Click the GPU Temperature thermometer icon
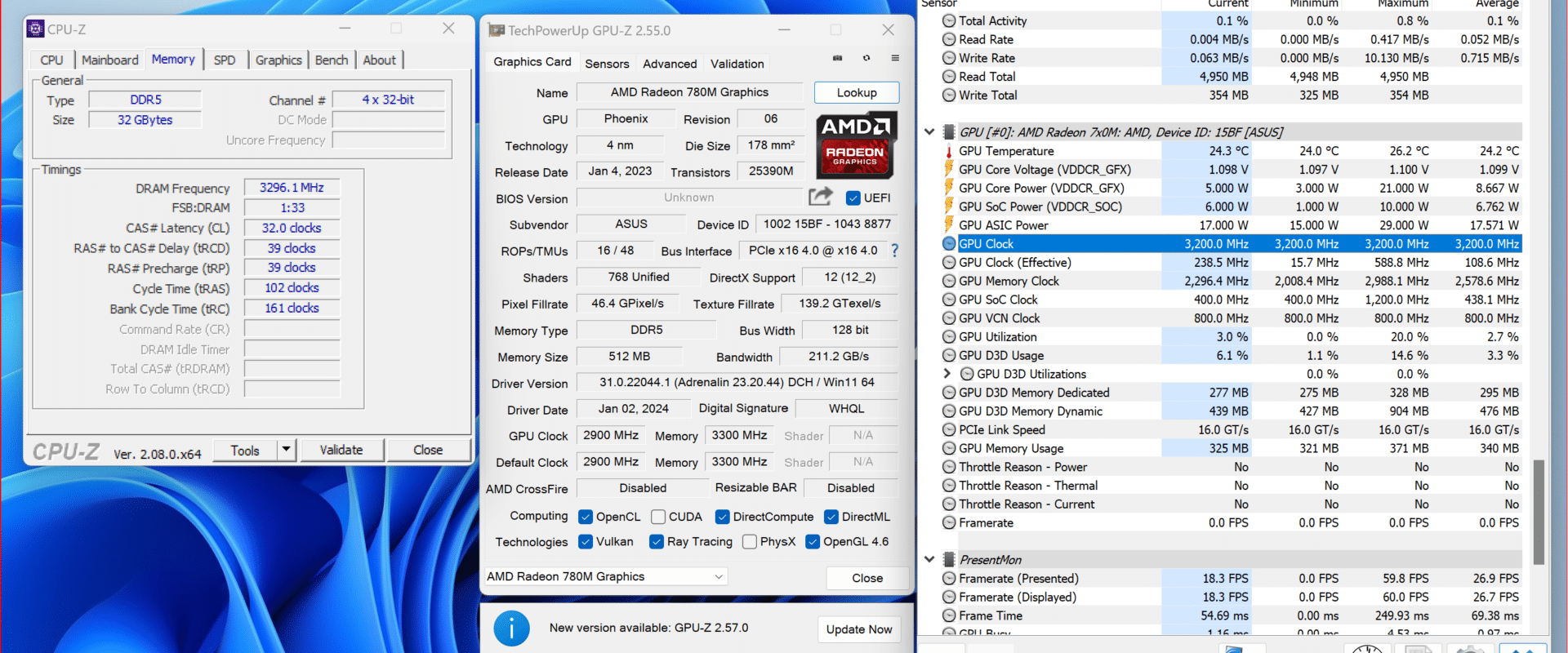 (949, 151)
